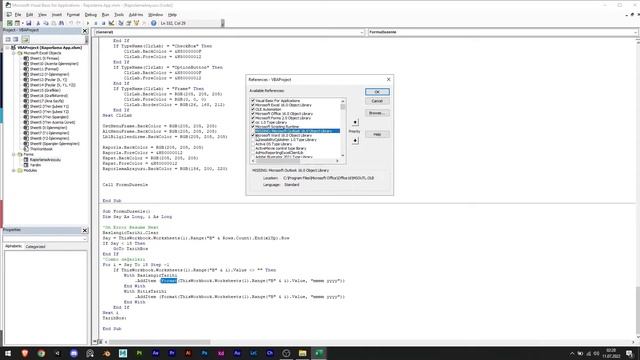Image resolution: width=640 pixels, height=360 pixels.
Task: Click the Break pause toolbar icon
Action: [96, 23]
